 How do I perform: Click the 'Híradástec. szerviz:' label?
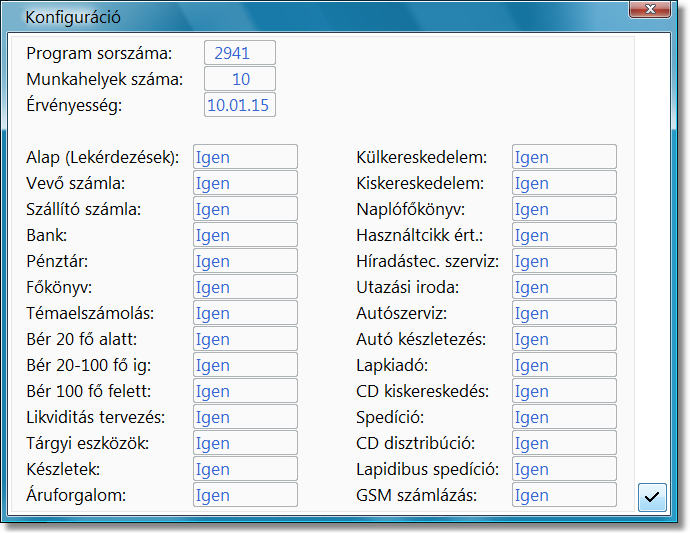click(428, 261)
